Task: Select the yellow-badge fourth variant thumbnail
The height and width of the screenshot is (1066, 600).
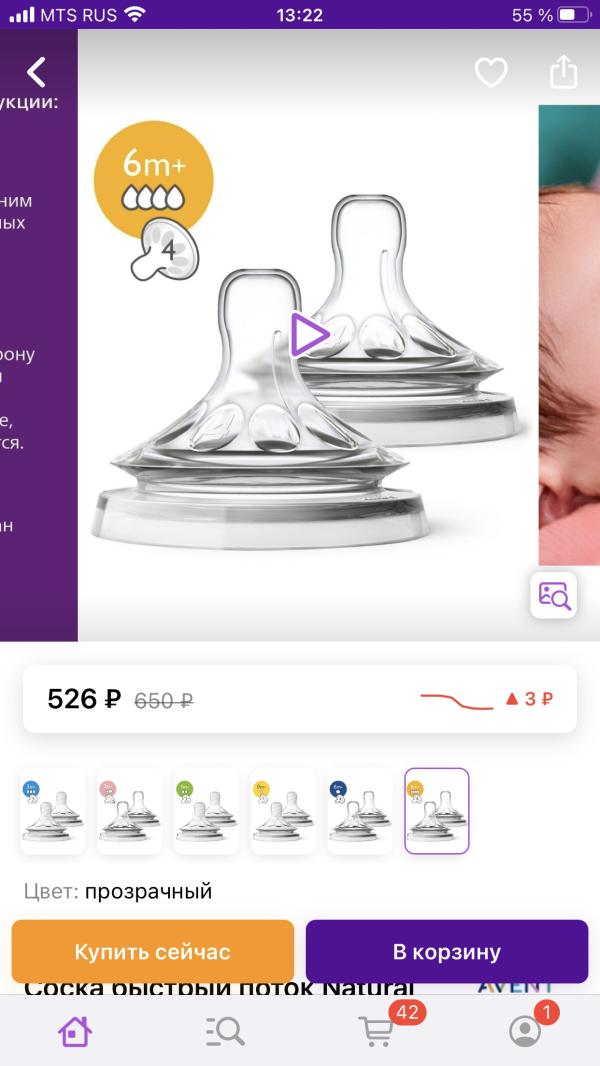Action: pos(283,811)
